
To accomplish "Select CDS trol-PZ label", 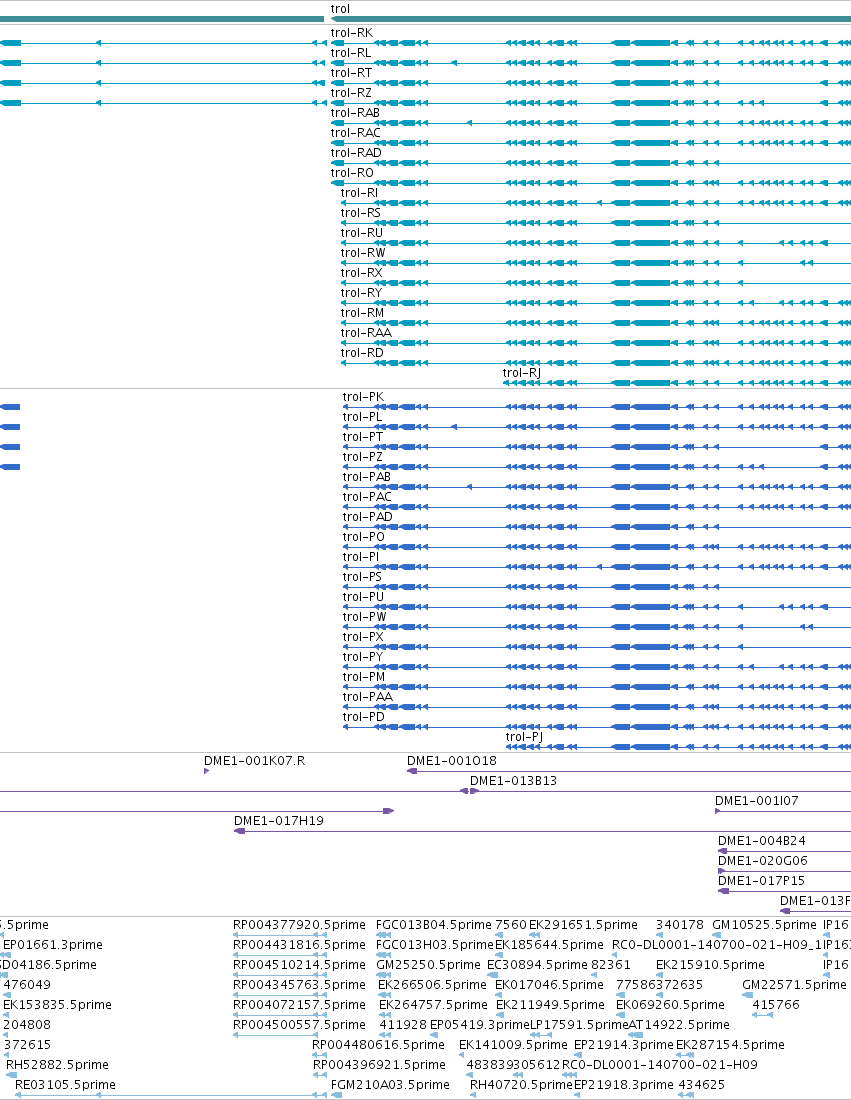I will click(x=363, y=457).
